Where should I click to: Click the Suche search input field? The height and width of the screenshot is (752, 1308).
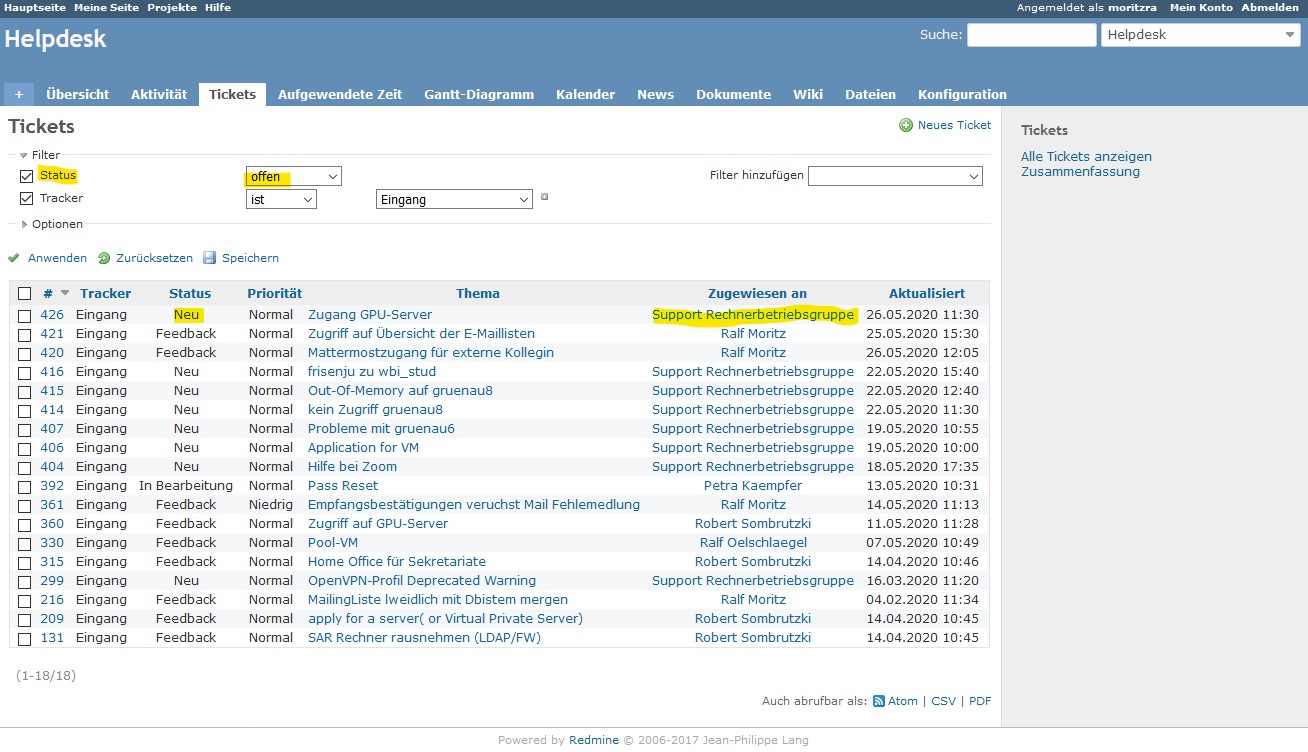tap(1031, 35)
